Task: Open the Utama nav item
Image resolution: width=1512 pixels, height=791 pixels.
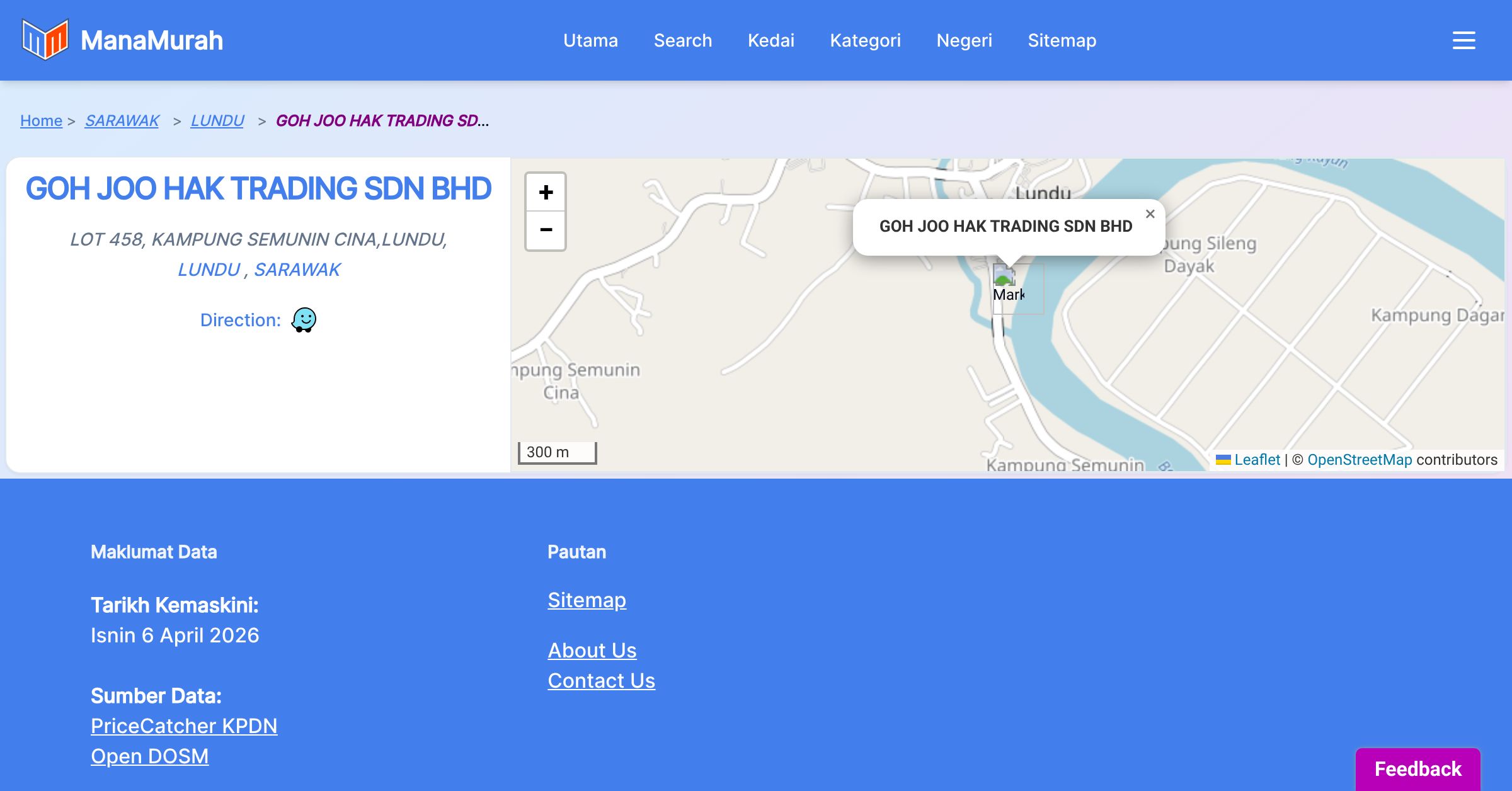Action: [x=590, y=40]
